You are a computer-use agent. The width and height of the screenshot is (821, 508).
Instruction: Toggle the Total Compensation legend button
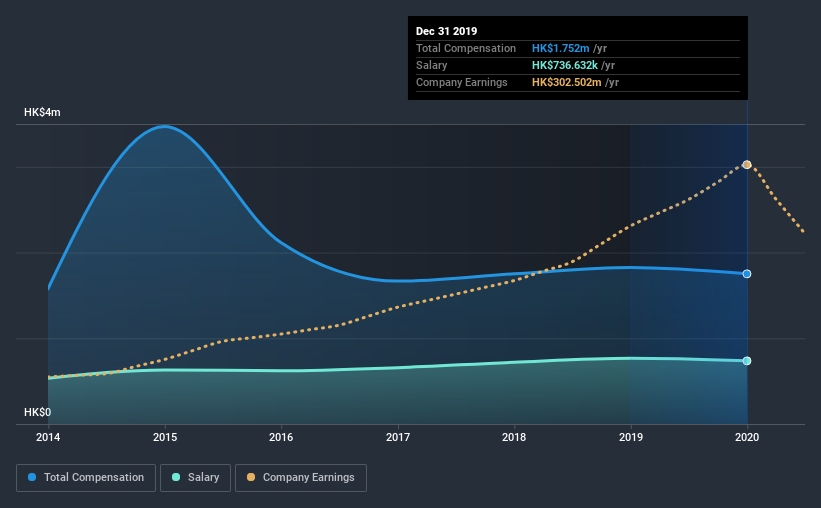pos(86,478)
